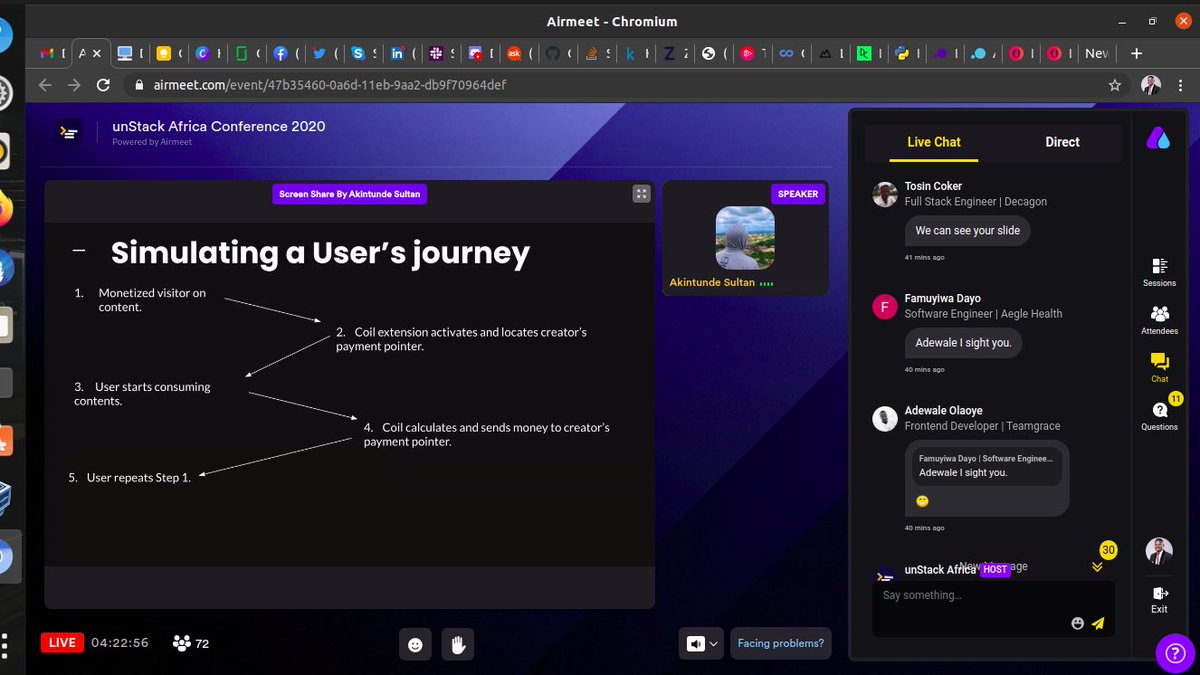Viewport: 1200px width, 675px height.
Task: Open Firefox from the Ubuntu dock
Action: 5,208
